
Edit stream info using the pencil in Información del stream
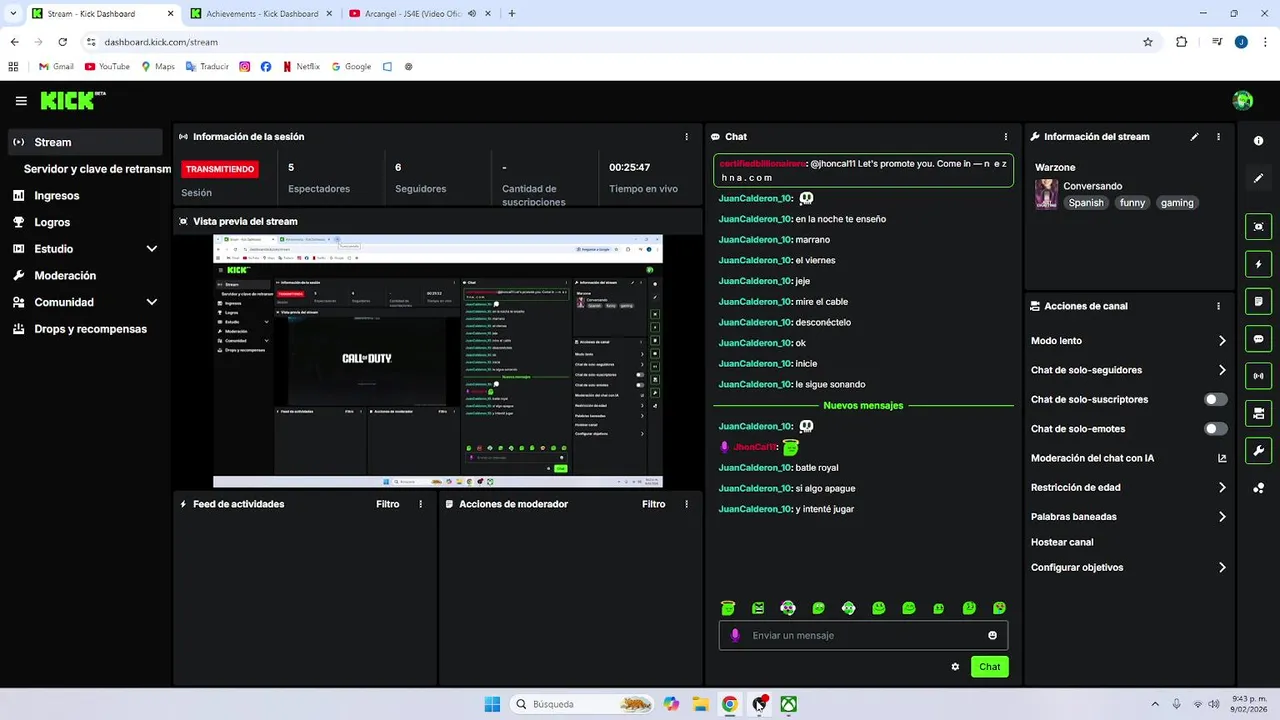[x=1195, y=137]
